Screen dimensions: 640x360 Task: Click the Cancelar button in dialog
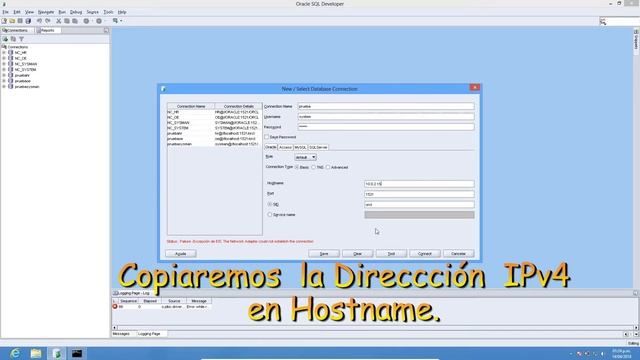[458, 254]
